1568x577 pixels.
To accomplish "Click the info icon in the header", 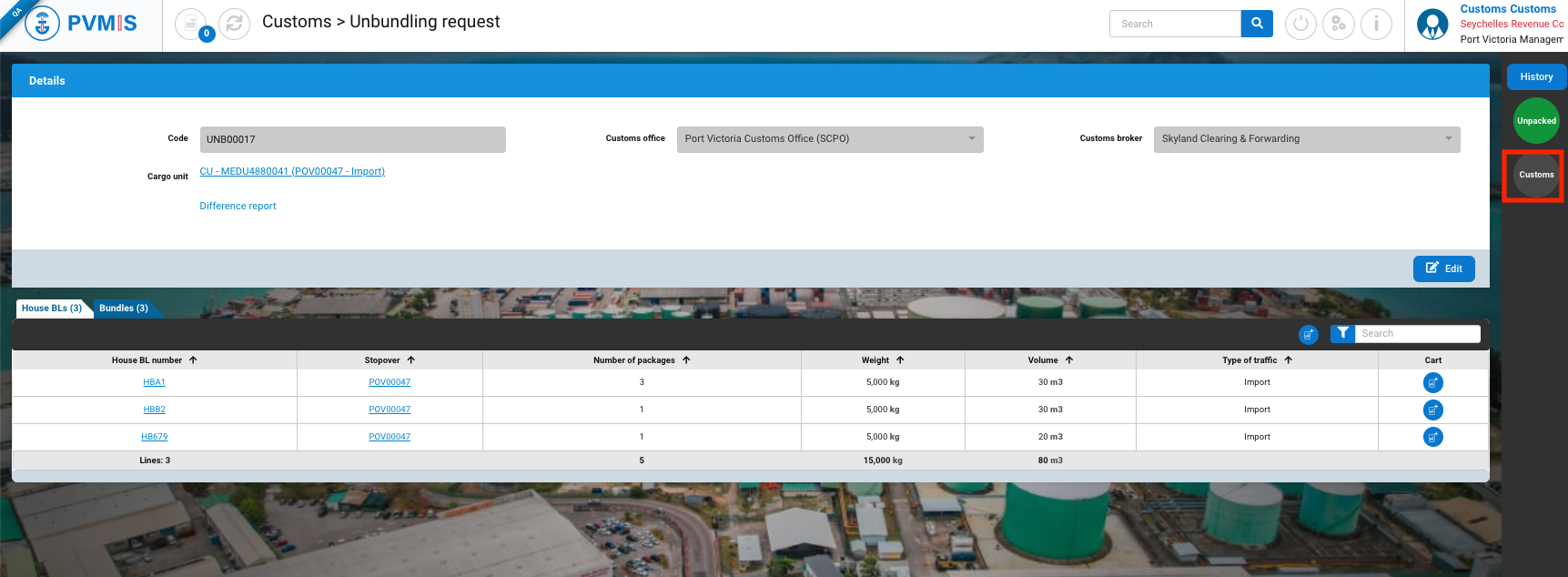I will coord(1376,25).
